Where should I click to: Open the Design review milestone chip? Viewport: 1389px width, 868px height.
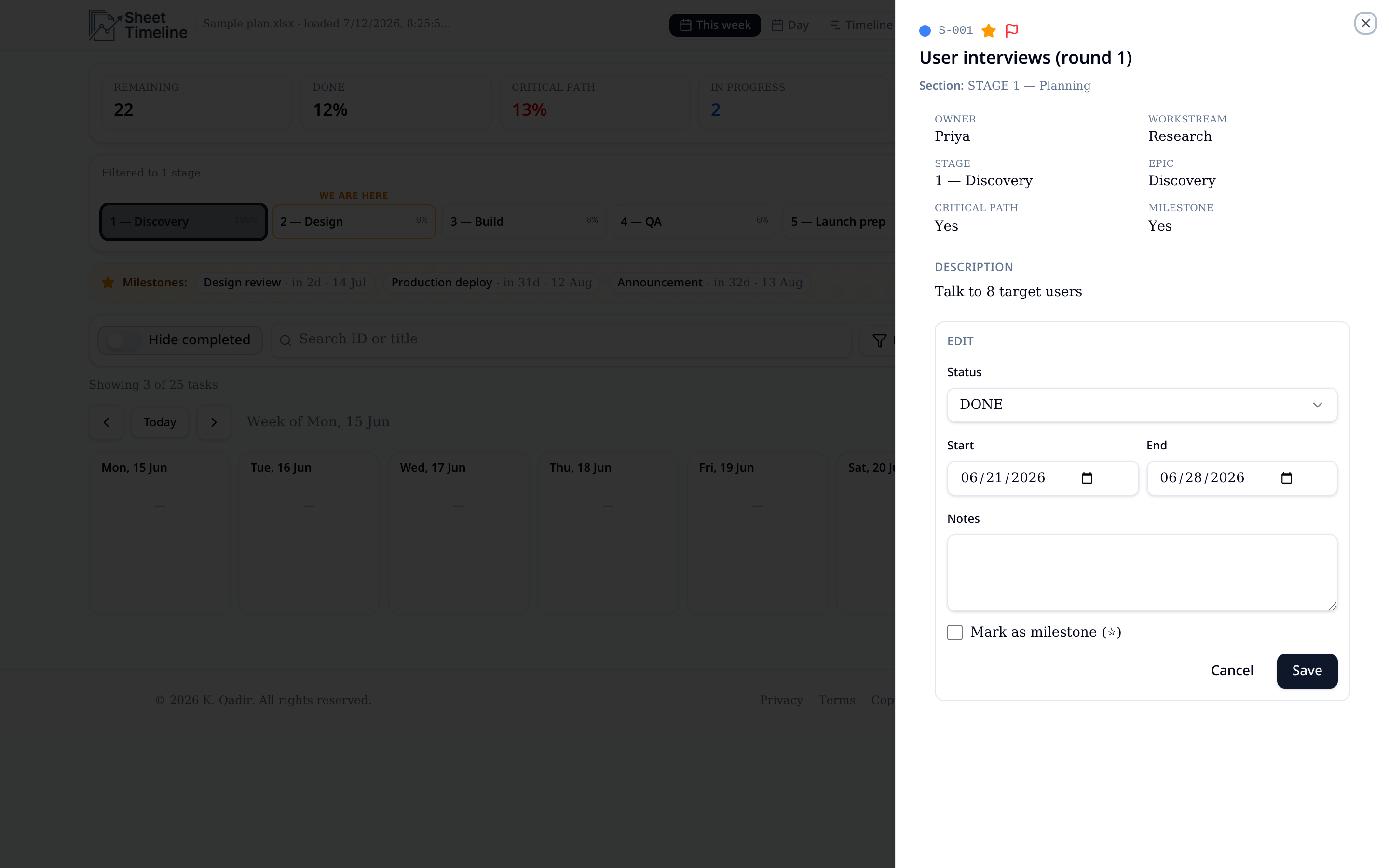tap(285, 283)
